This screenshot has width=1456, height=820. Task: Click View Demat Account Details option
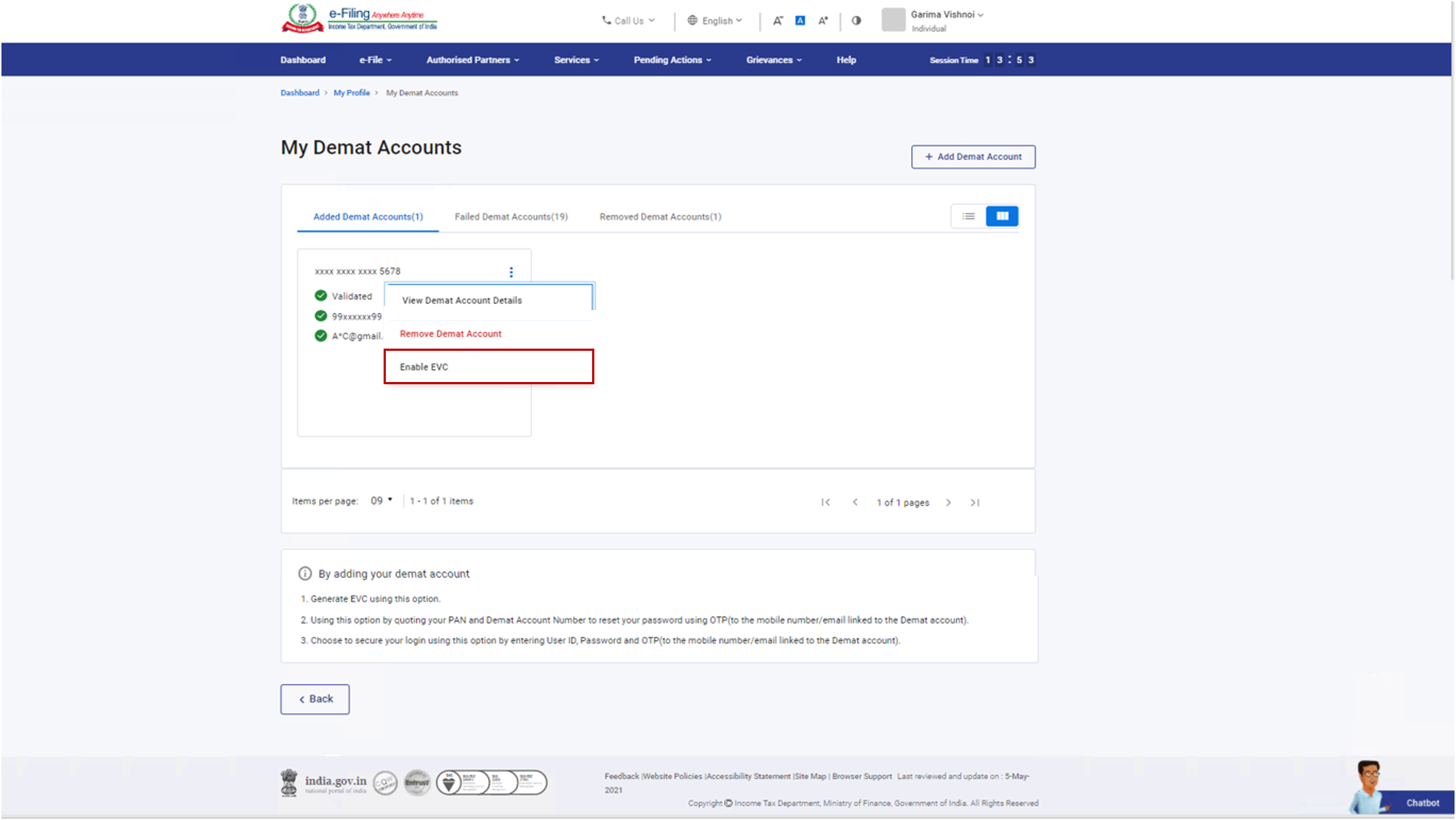click(x=461, y=300)
